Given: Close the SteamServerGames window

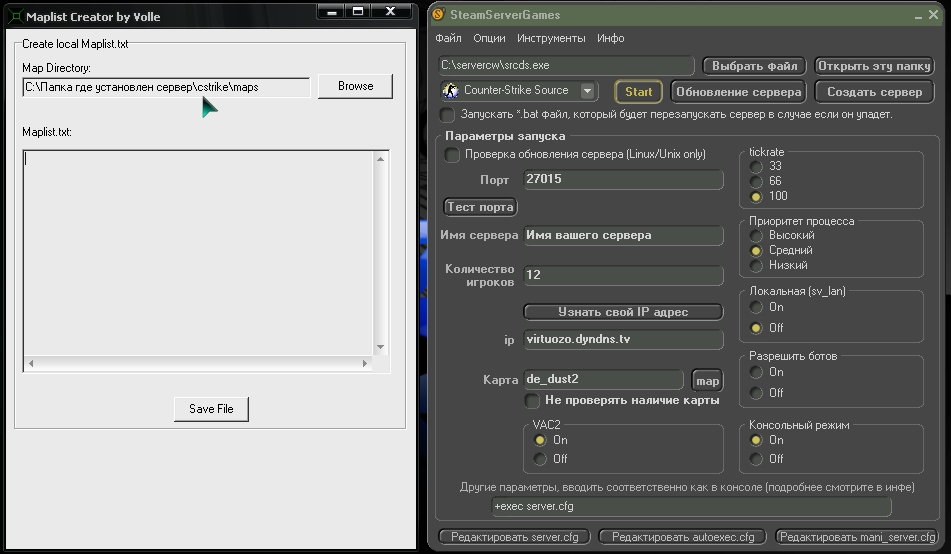Looking at the screenshot, I should tap(933, 15).
